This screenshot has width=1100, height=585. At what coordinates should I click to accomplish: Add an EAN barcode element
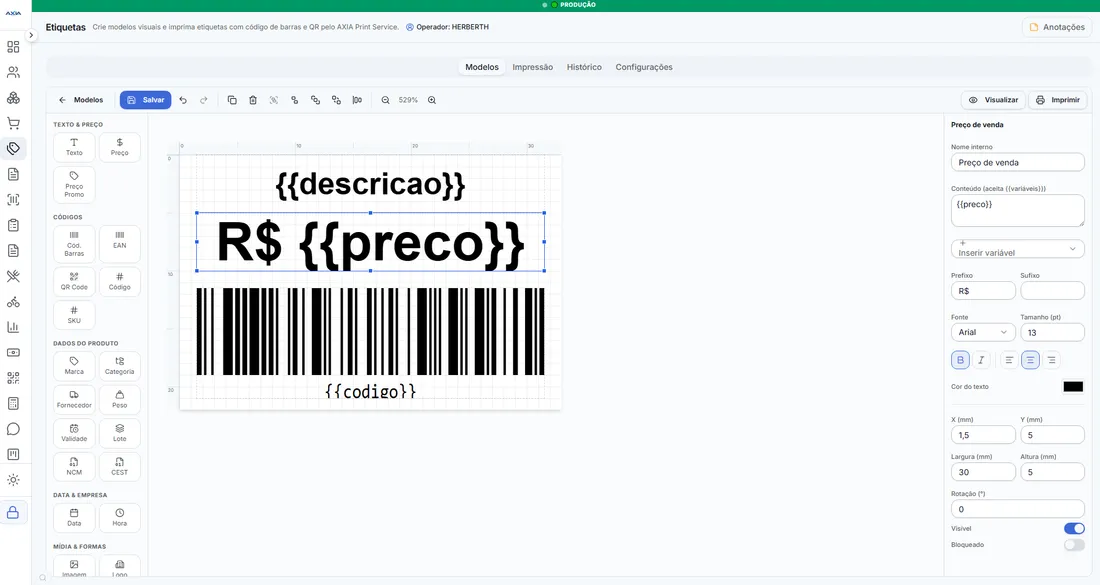tap(120, 244)
